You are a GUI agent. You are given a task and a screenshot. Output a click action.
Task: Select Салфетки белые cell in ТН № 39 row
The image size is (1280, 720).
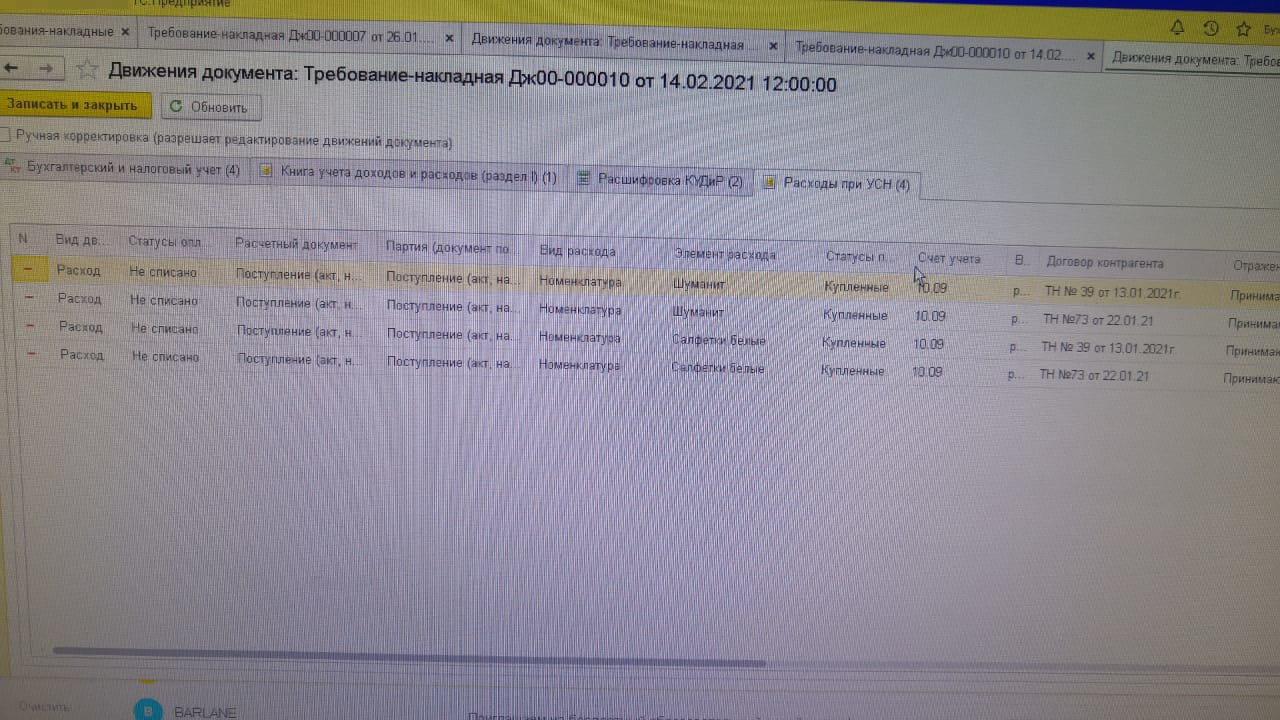pyautogui.click(x=719, y=340)
